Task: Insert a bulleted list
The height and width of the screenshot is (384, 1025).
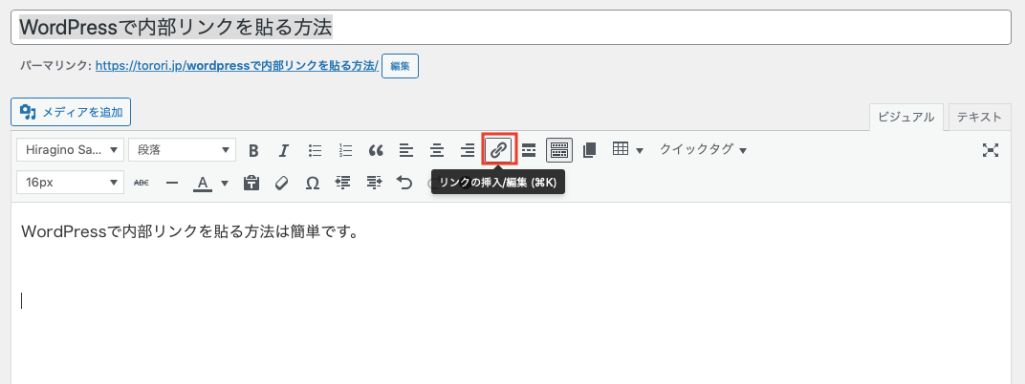Action: pos(315,150)
